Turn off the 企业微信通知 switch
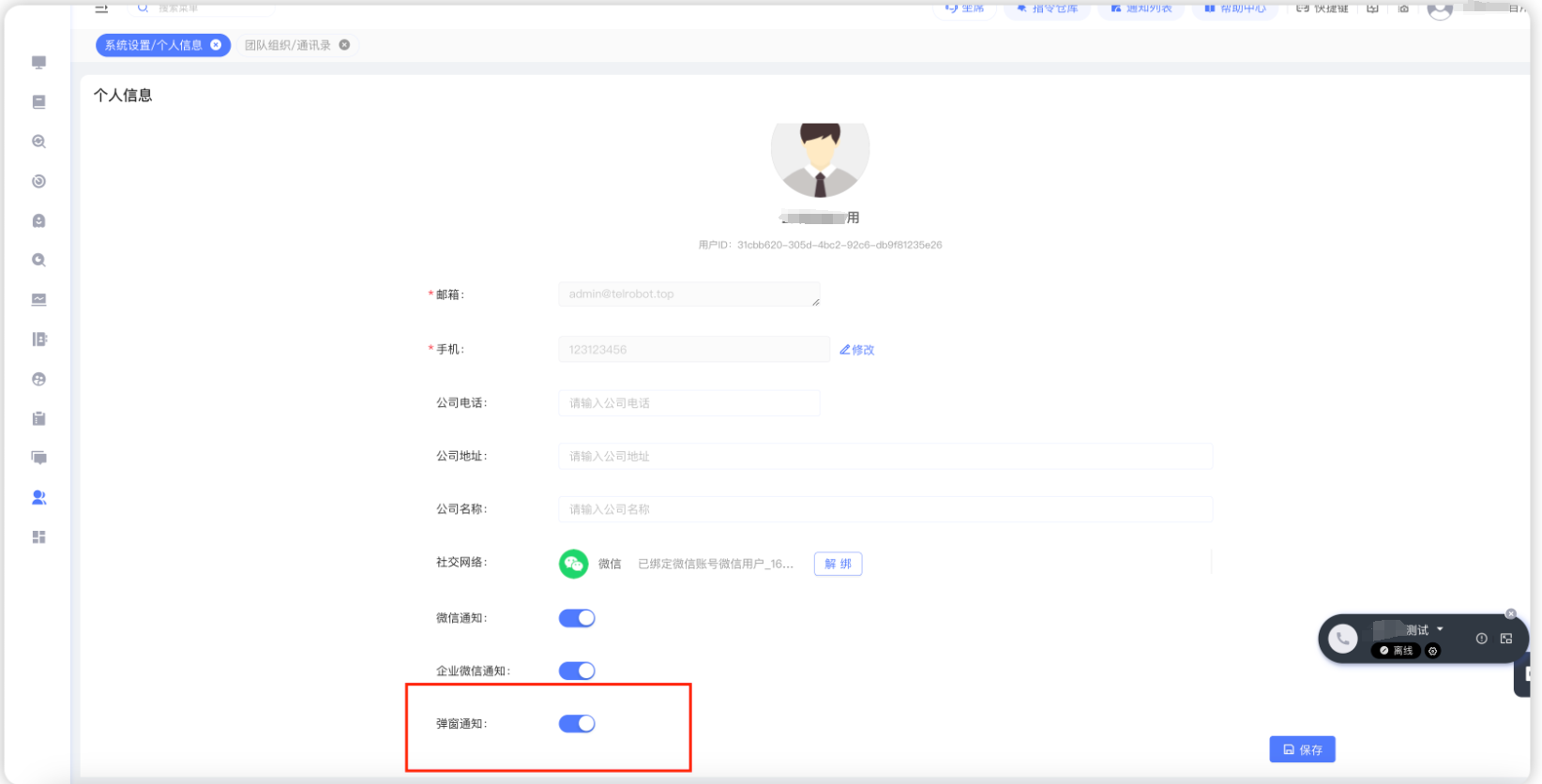 point(577,671)
